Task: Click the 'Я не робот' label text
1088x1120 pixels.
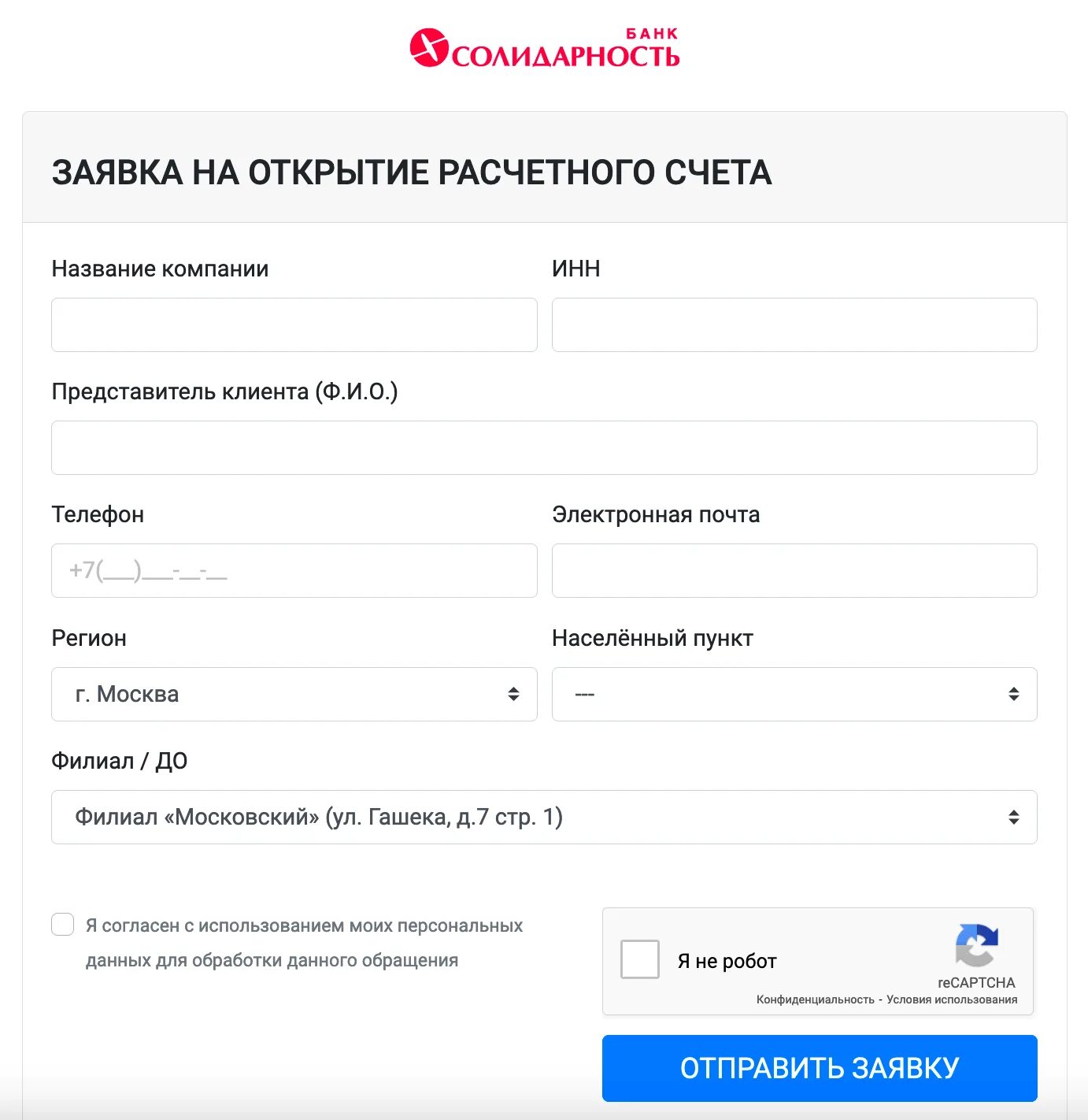Action: point(727,961)
